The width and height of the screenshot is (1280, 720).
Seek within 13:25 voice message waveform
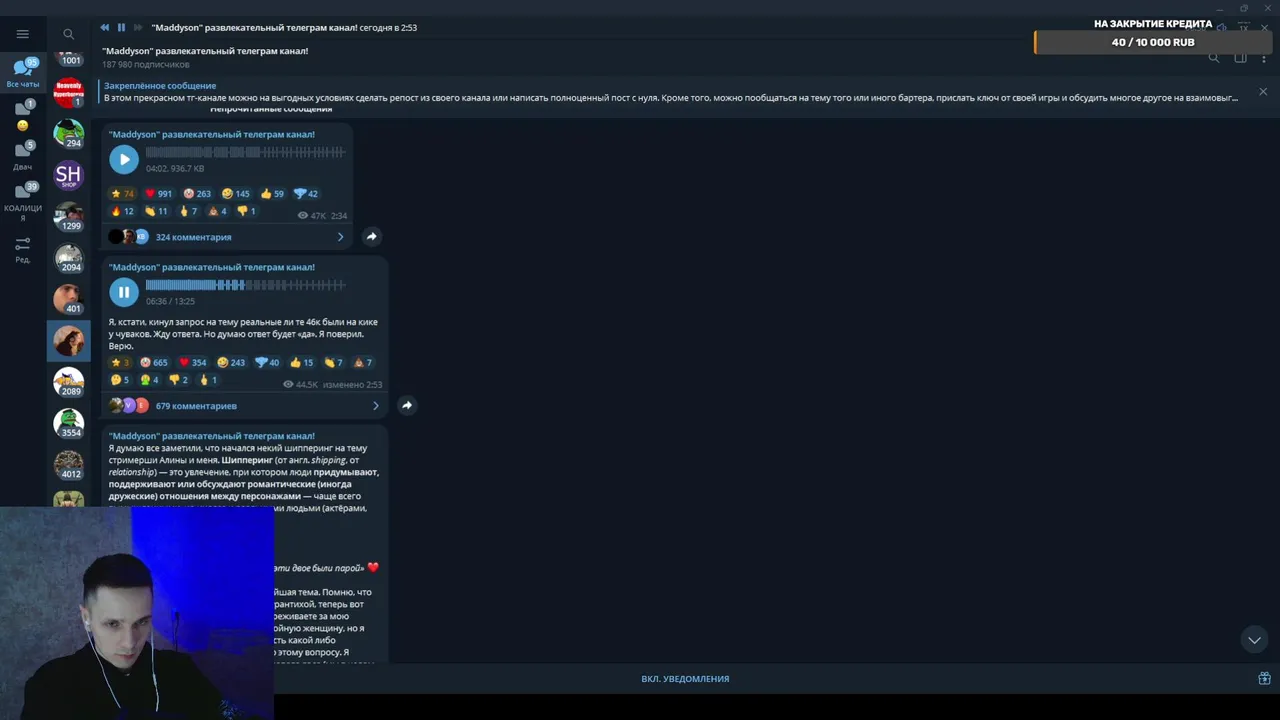point(245,285)
